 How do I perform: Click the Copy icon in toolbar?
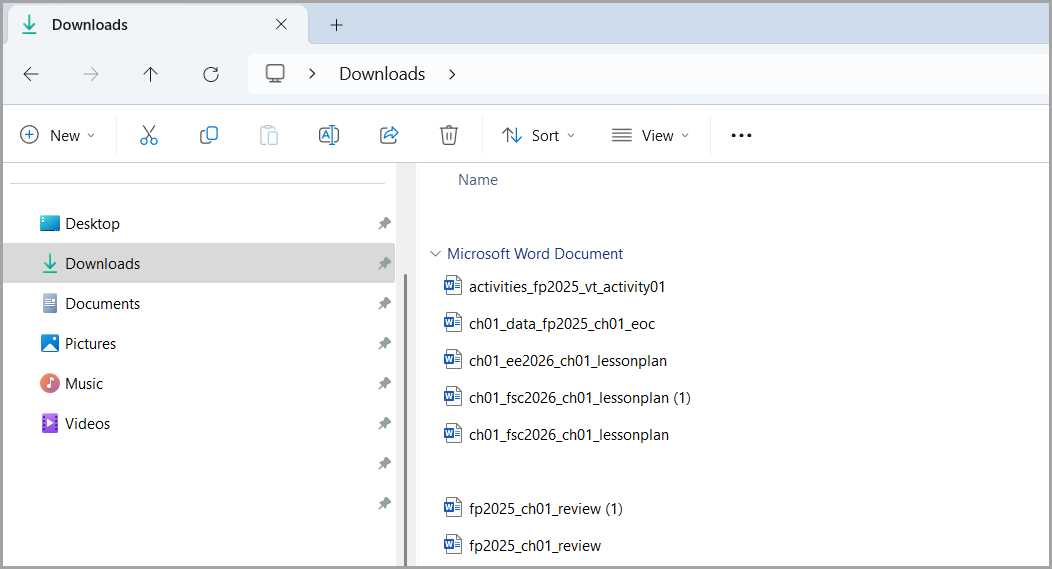(209, 136)
